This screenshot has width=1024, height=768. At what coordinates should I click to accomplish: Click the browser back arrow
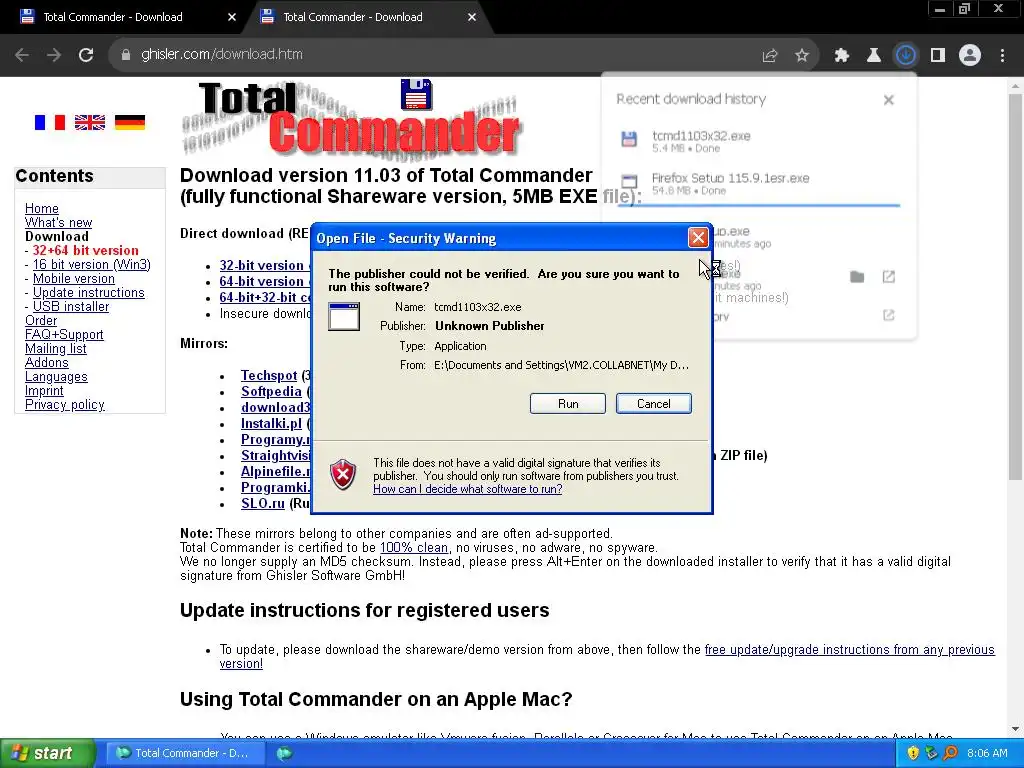tap(22, 55)
